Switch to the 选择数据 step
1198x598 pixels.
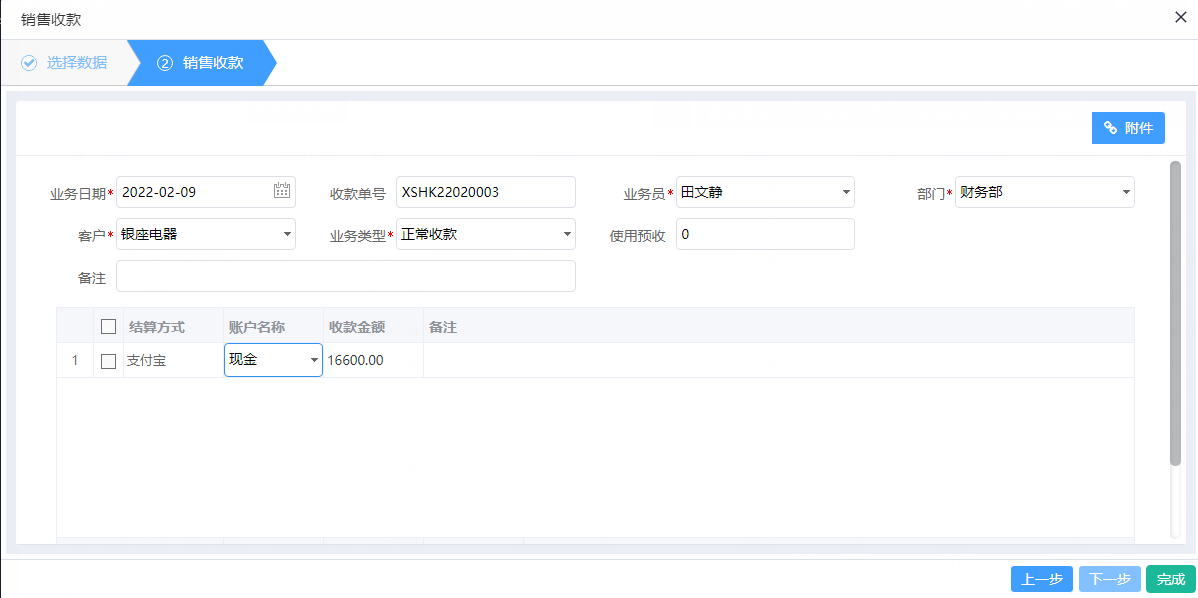[75, 62]
